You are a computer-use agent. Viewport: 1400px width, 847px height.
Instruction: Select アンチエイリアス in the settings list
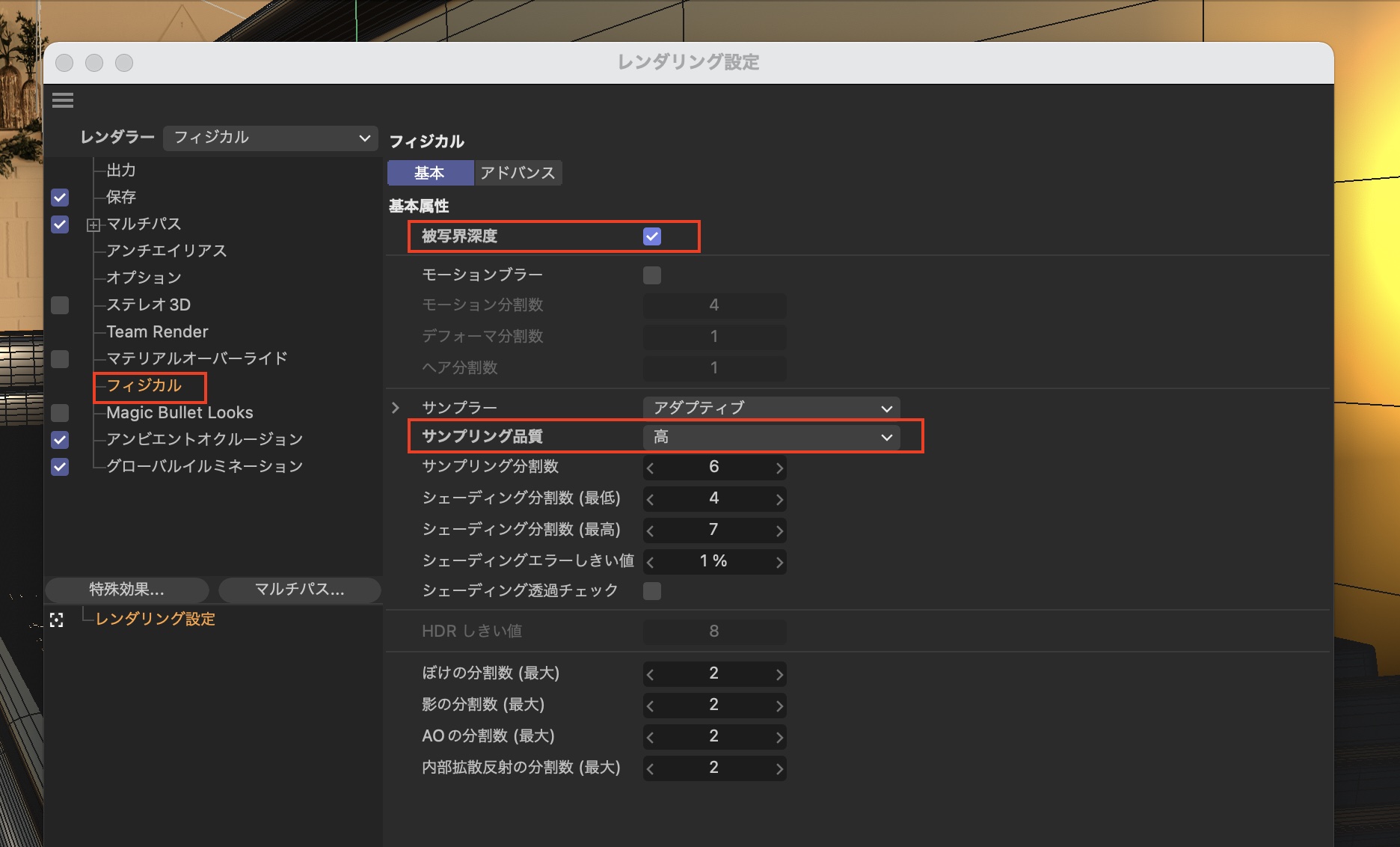[166, 251]
